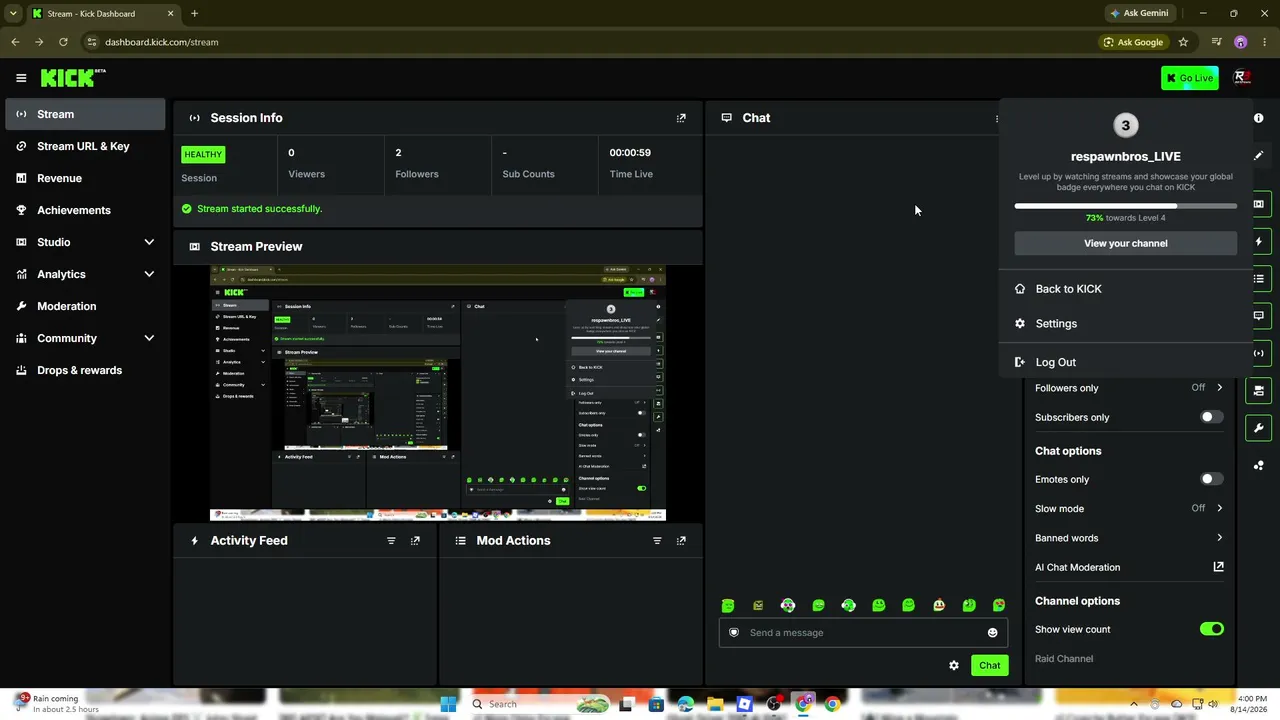Click the Send a message field
The width and height of the screenshot is (1280, 720).
863,633
